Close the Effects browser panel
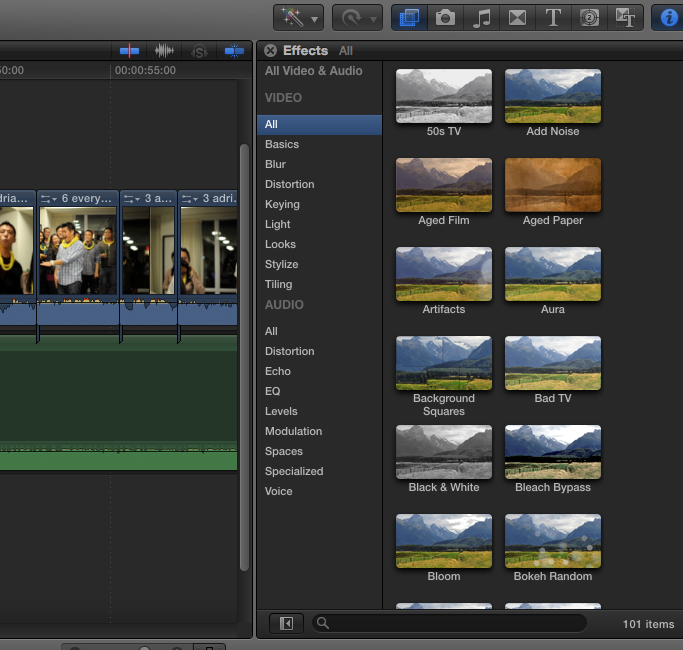 pos(270,51)
